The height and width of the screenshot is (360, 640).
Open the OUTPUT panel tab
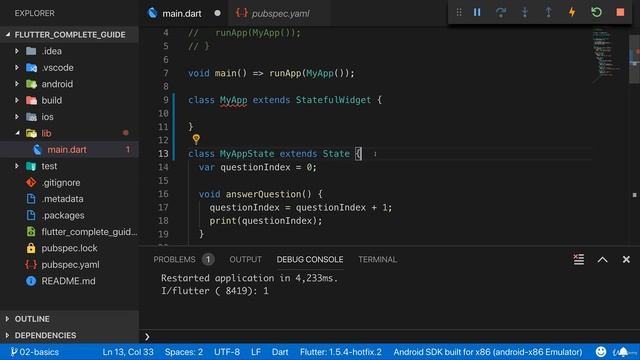point(245,260)
